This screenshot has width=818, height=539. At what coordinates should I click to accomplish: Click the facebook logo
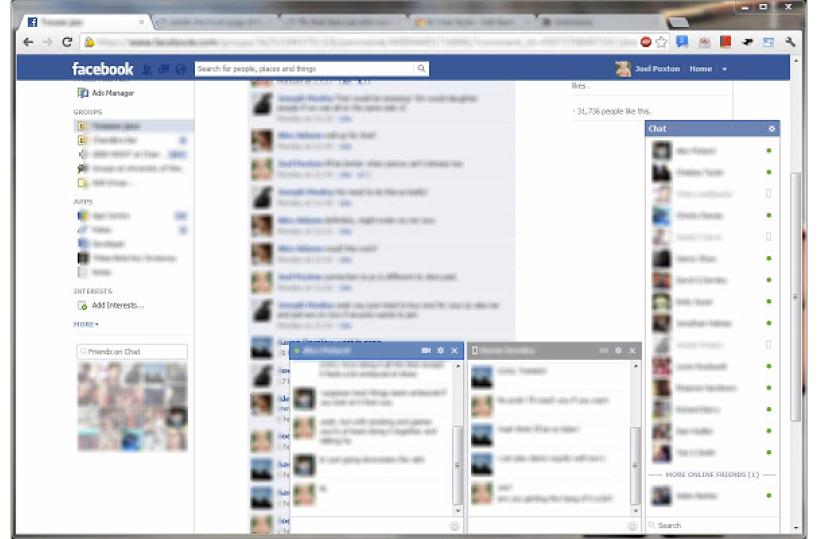[x=102, y=69]
